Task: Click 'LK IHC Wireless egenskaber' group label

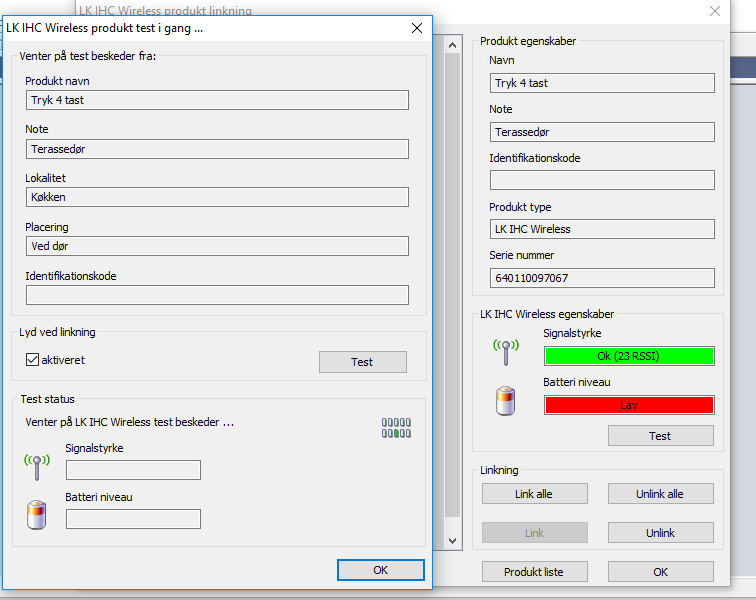Action: coord(547,314)
